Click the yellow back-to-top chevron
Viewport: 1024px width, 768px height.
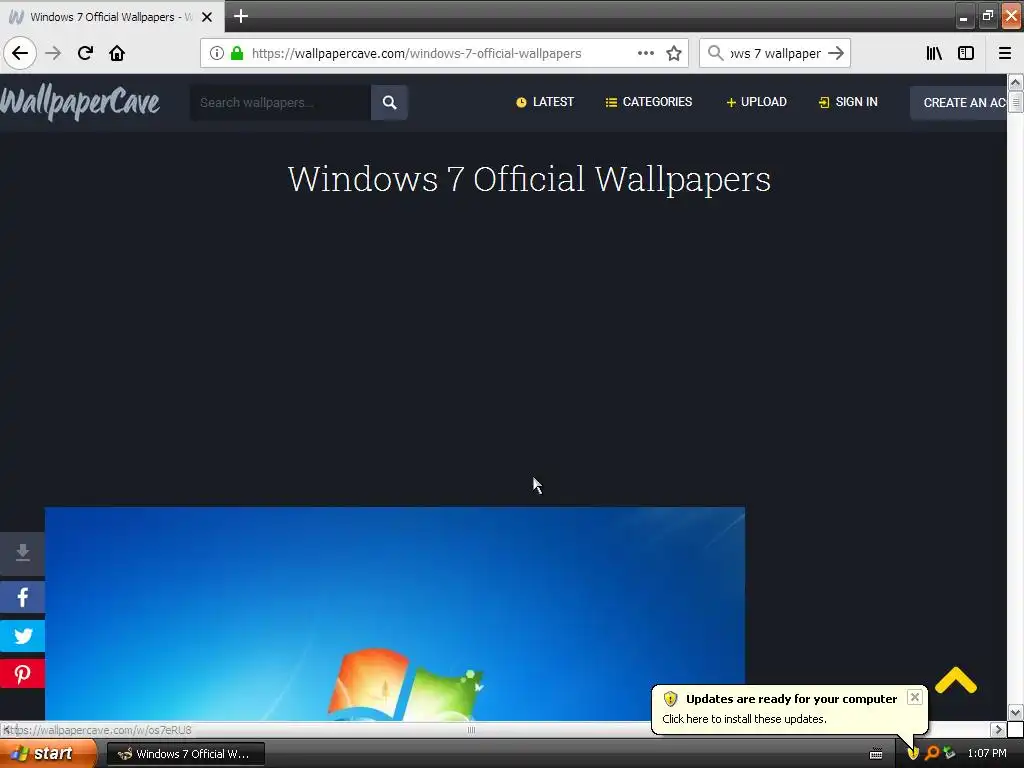tap(955, 680)
